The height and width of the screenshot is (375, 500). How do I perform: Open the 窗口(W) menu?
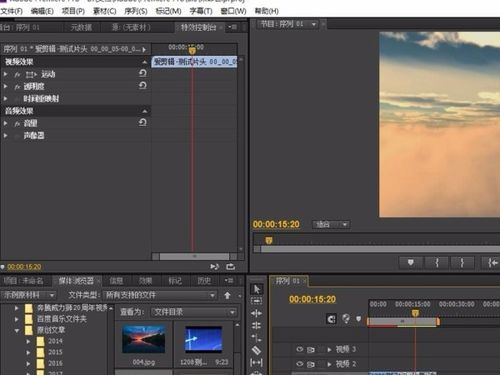coord(233,11)
